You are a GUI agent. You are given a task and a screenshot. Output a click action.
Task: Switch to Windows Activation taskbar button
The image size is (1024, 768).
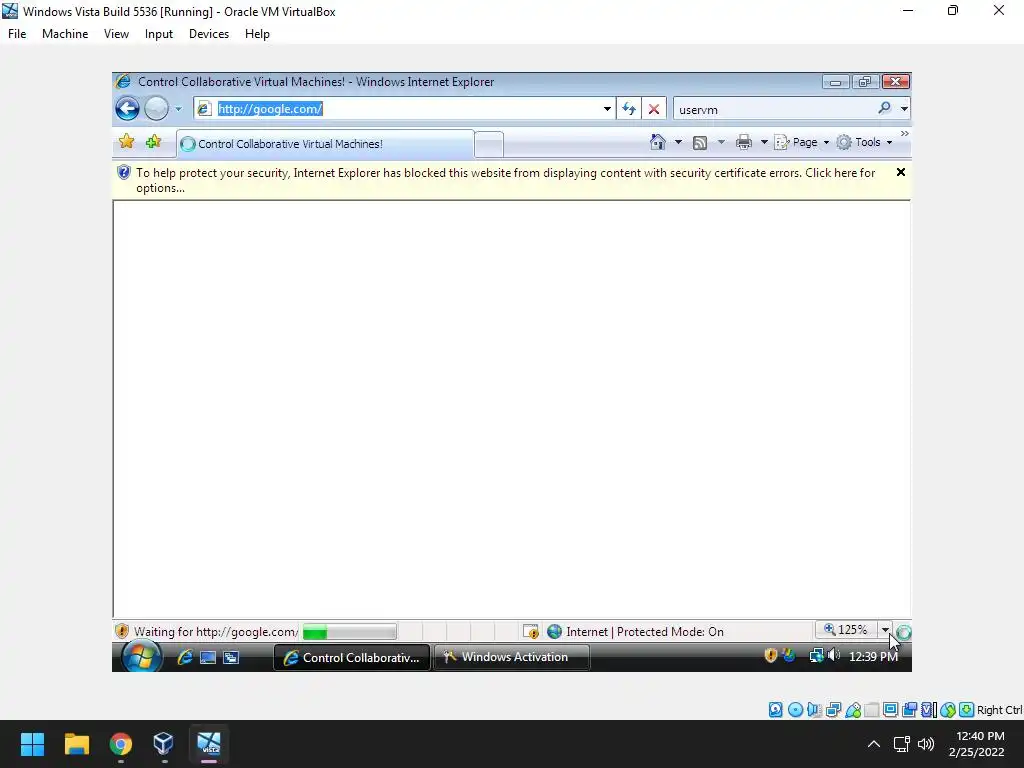pos(512,657)
